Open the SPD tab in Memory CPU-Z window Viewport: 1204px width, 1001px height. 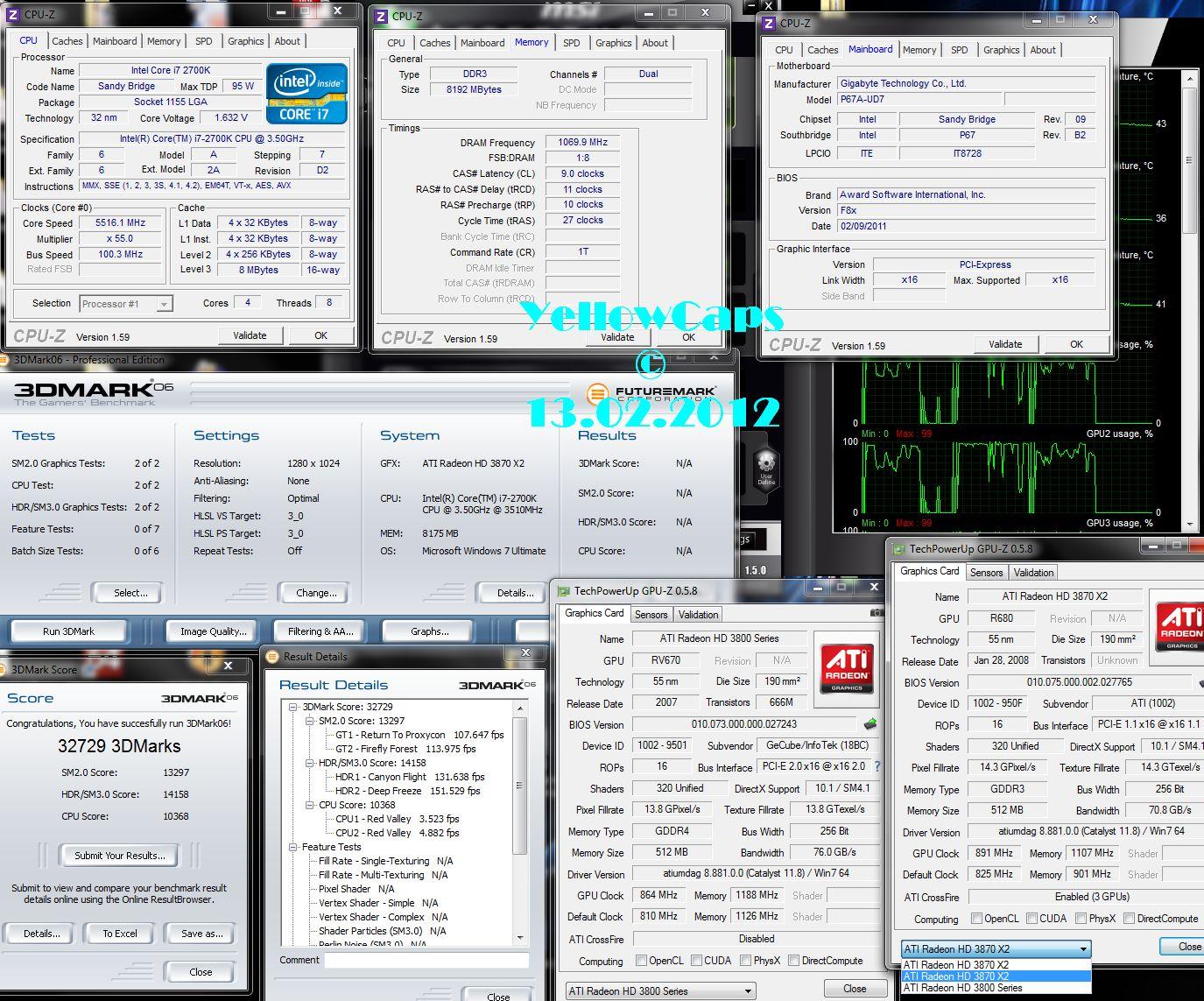[x=571, y=43]
